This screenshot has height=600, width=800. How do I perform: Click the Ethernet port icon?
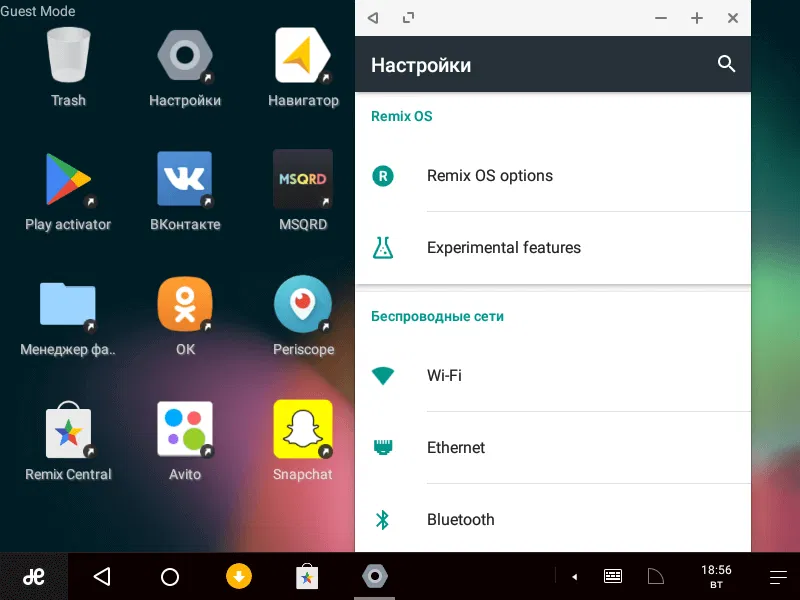[x=383, y=447]
